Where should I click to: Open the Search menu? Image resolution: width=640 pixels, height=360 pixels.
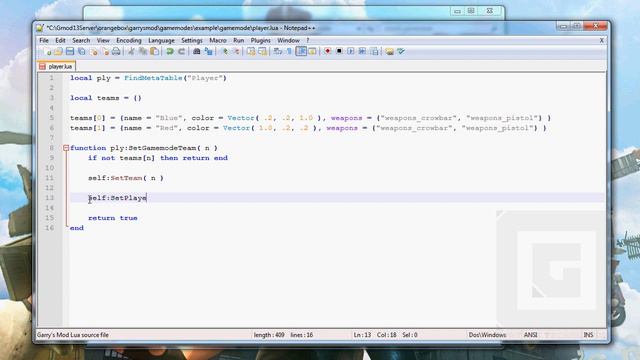[81, 40]
